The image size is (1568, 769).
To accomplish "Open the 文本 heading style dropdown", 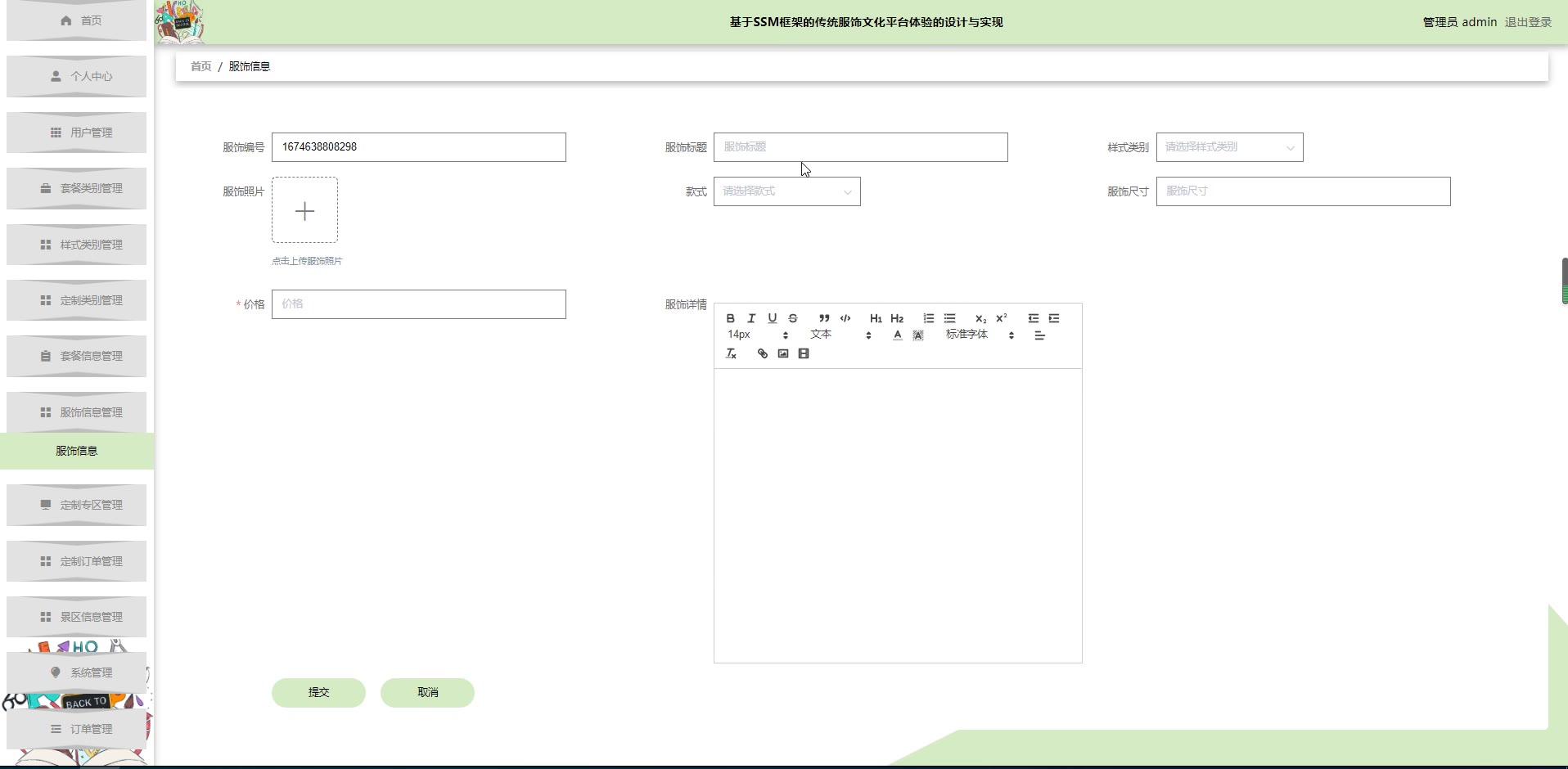I will click(x=840, y=335).
